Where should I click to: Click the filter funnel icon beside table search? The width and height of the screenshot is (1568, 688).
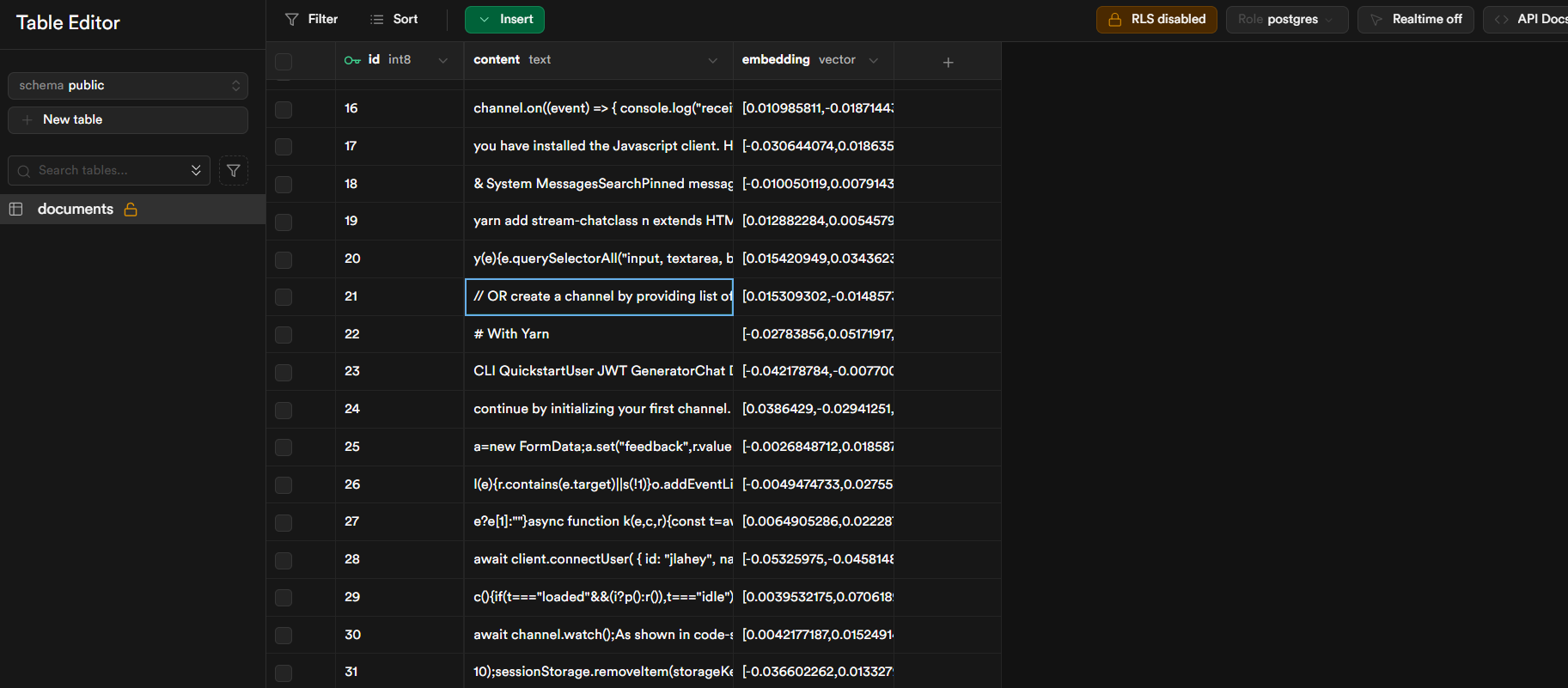[233, 171]
